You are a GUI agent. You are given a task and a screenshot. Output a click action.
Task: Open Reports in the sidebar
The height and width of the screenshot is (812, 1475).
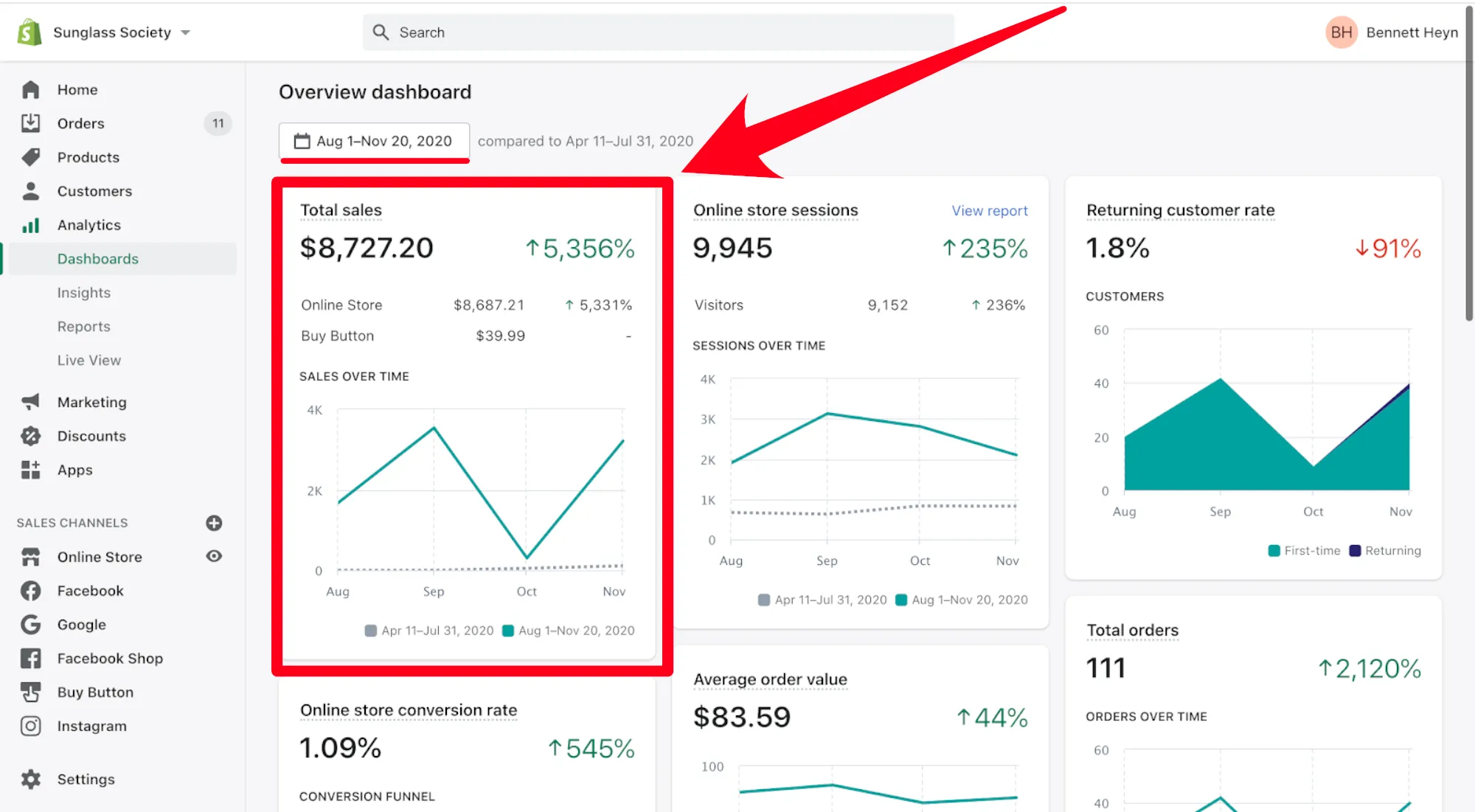[84, 327]
